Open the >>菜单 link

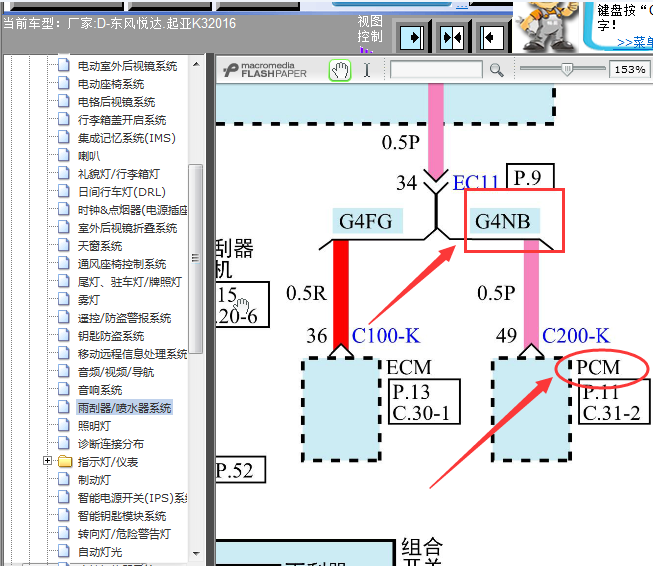click(x=635, y=42)
